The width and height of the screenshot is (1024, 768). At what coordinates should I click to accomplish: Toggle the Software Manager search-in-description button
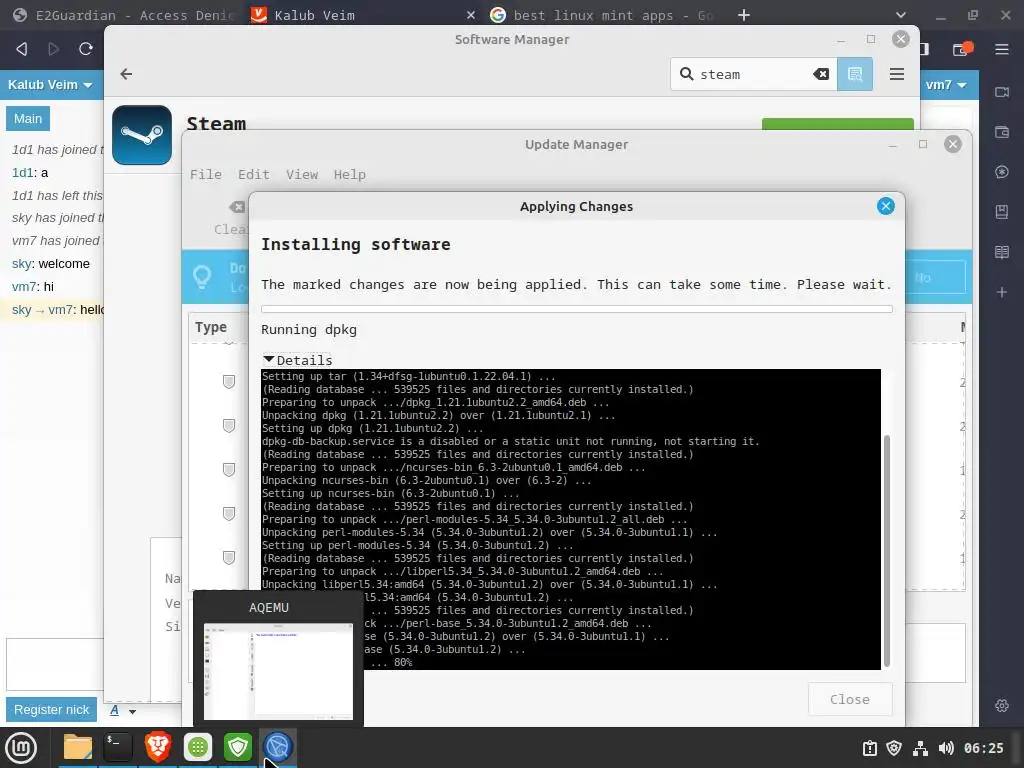tap(855, 74)
